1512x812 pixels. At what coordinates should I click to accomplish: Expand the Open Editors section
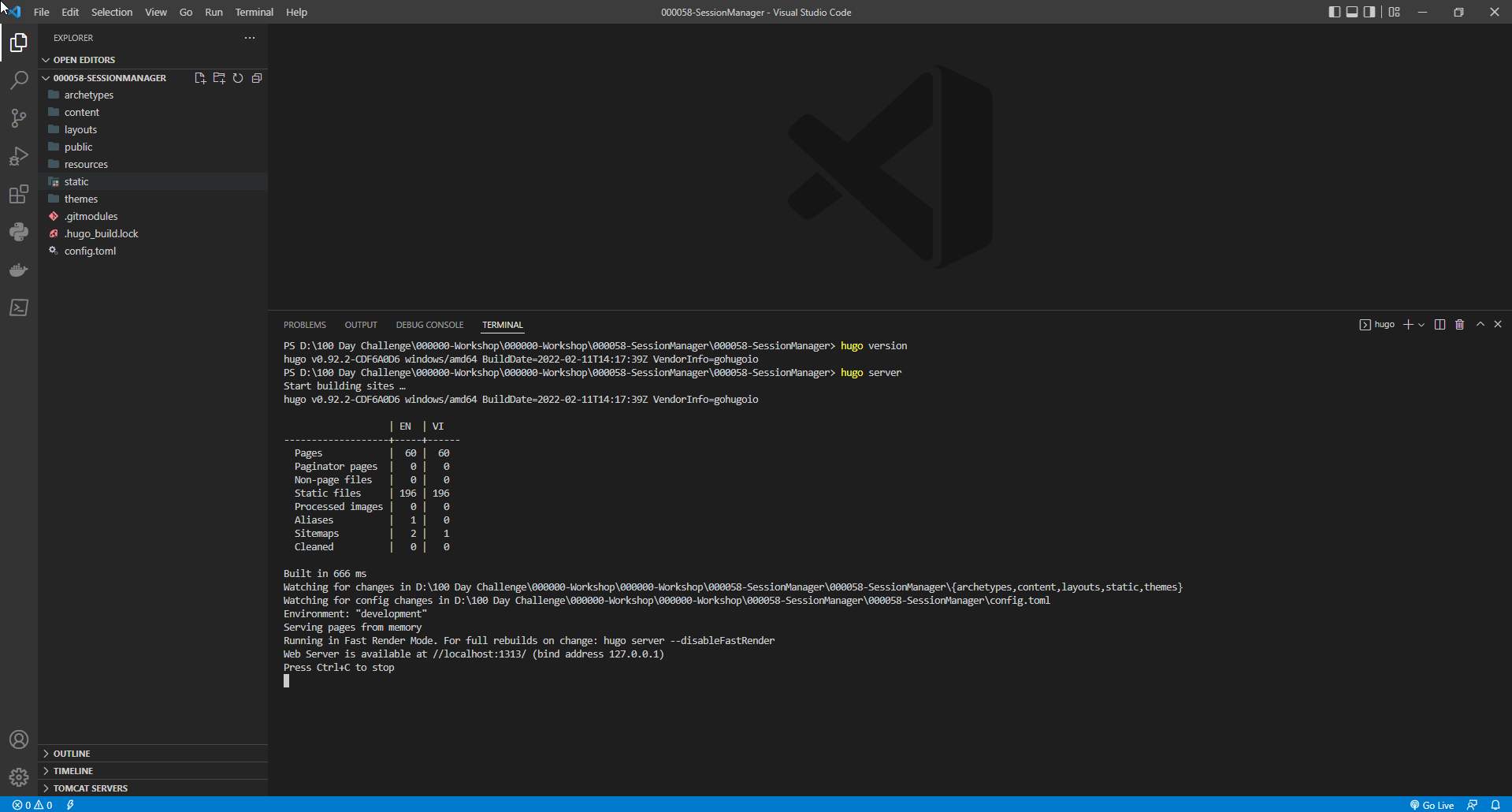153,60
